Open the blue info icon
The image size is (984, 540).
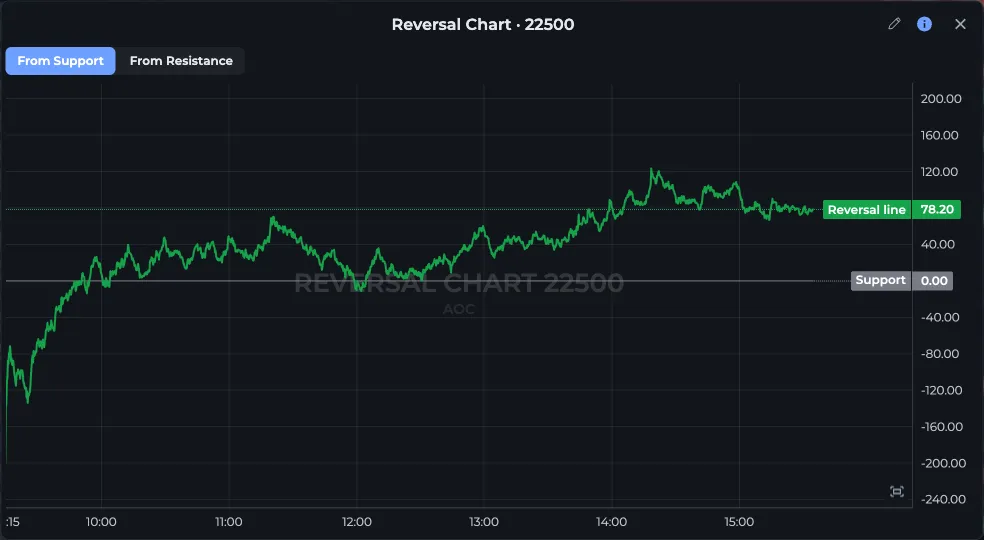[x=924, y=24]
